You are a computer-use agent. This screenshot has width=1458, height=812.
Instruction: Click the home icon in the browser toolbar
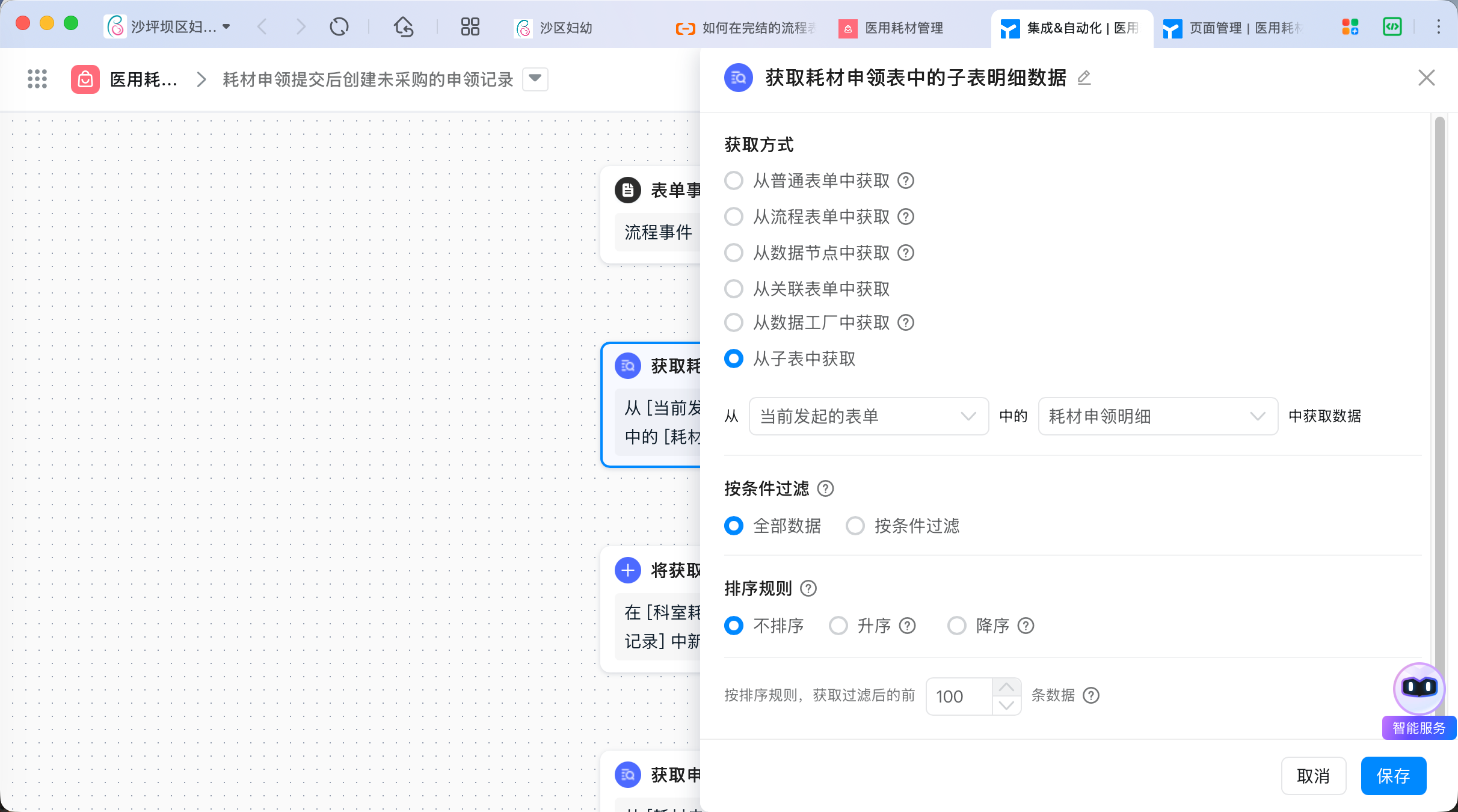[404, 27]
